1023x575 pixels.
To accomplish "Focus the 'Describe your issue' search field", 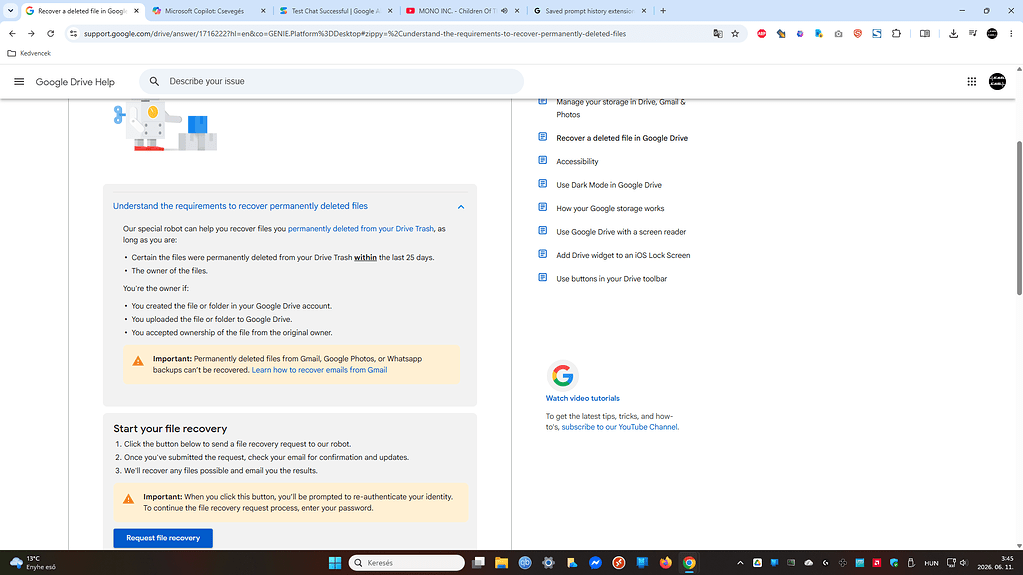I will [x=331, y=82].
